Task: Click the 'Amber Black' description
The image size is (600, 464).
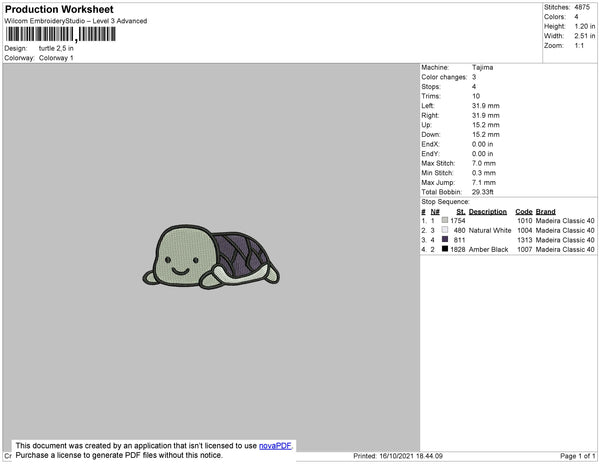Action: [x=488, y=249]
